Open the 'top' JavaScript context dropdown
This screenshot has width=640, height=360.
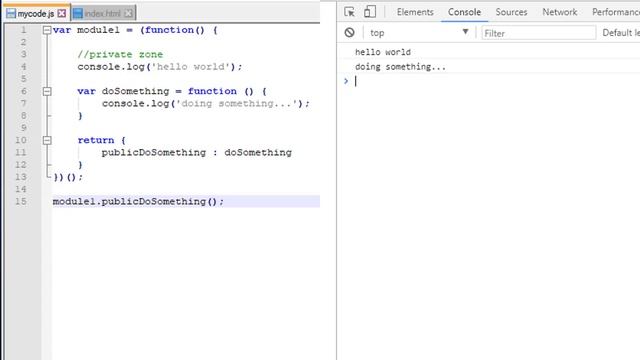(419, 33)
